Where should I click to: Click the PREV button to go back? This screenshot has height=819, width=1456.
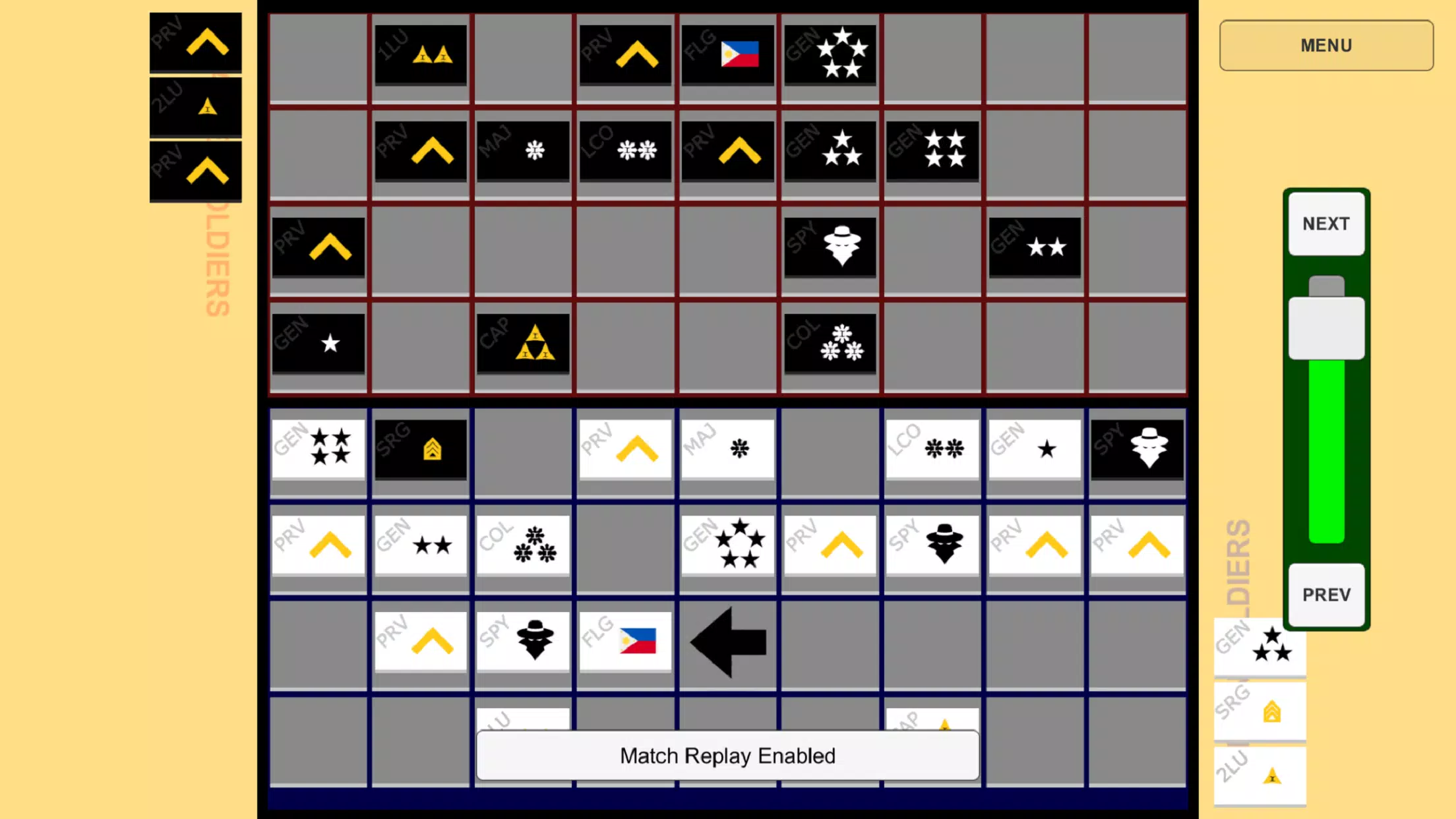pyautogui.click(x=1326, y=593)
